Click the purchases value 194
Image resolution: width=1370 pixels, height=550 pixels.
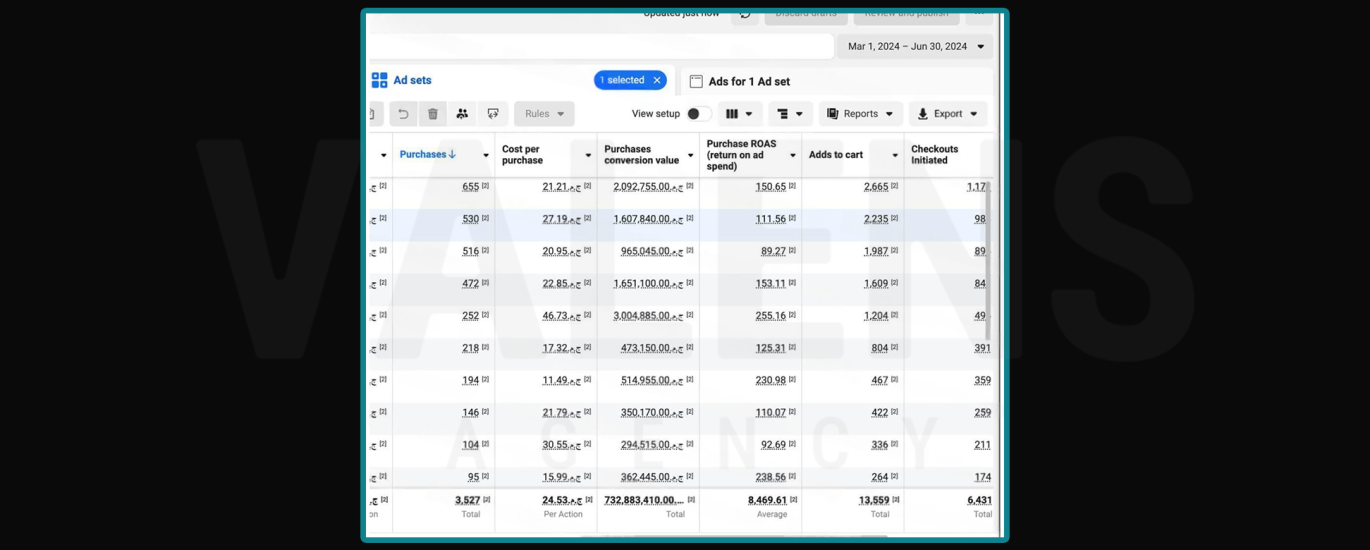click(x=470, y=380)
